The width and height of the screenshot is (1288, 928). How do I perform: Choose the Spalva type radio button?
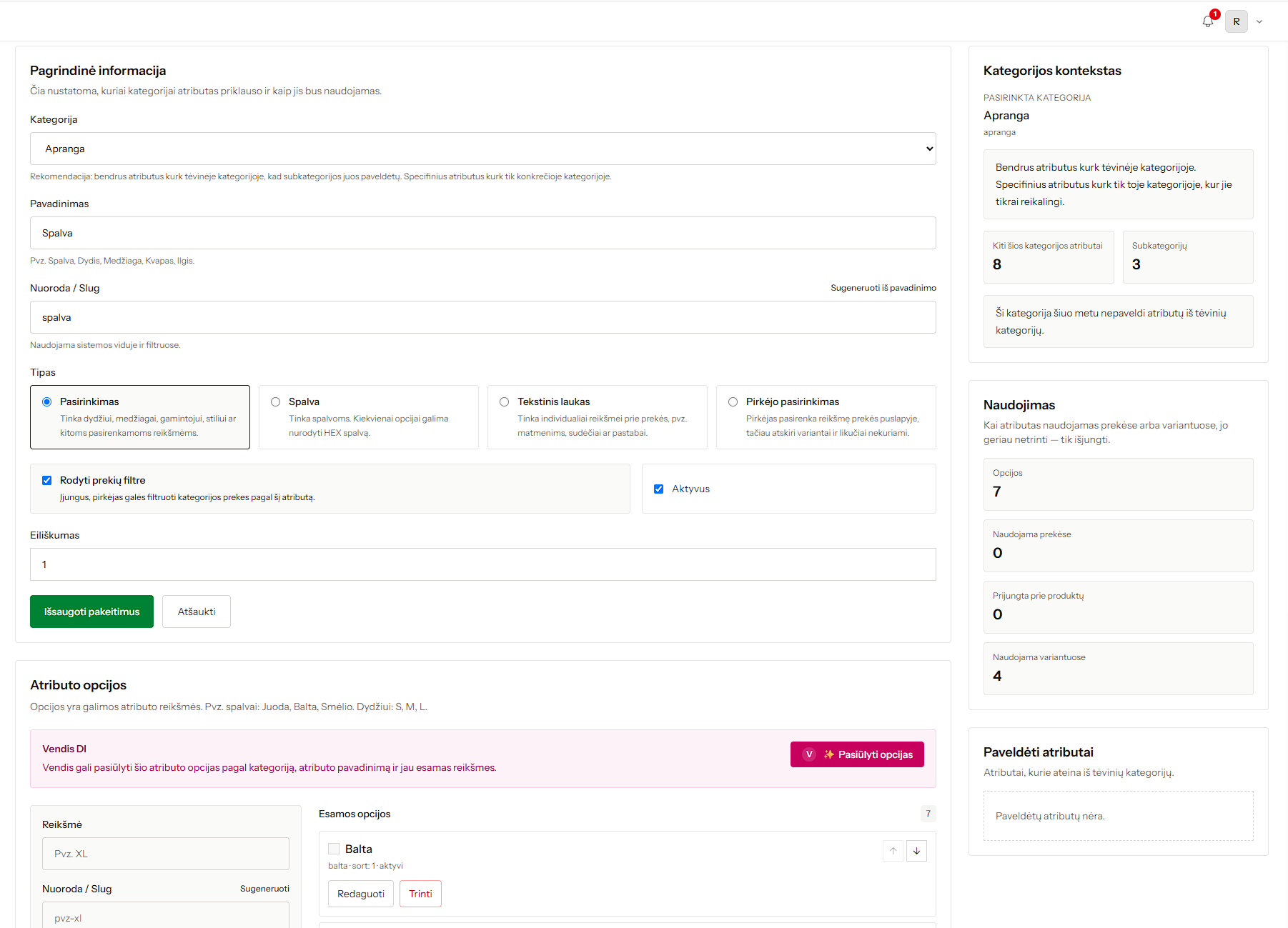point(276,401)
